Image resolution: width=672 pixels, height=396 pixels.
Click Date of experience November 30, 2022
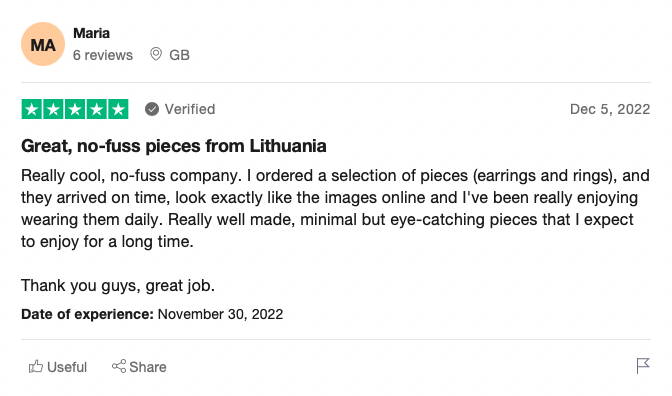(152, 314)
